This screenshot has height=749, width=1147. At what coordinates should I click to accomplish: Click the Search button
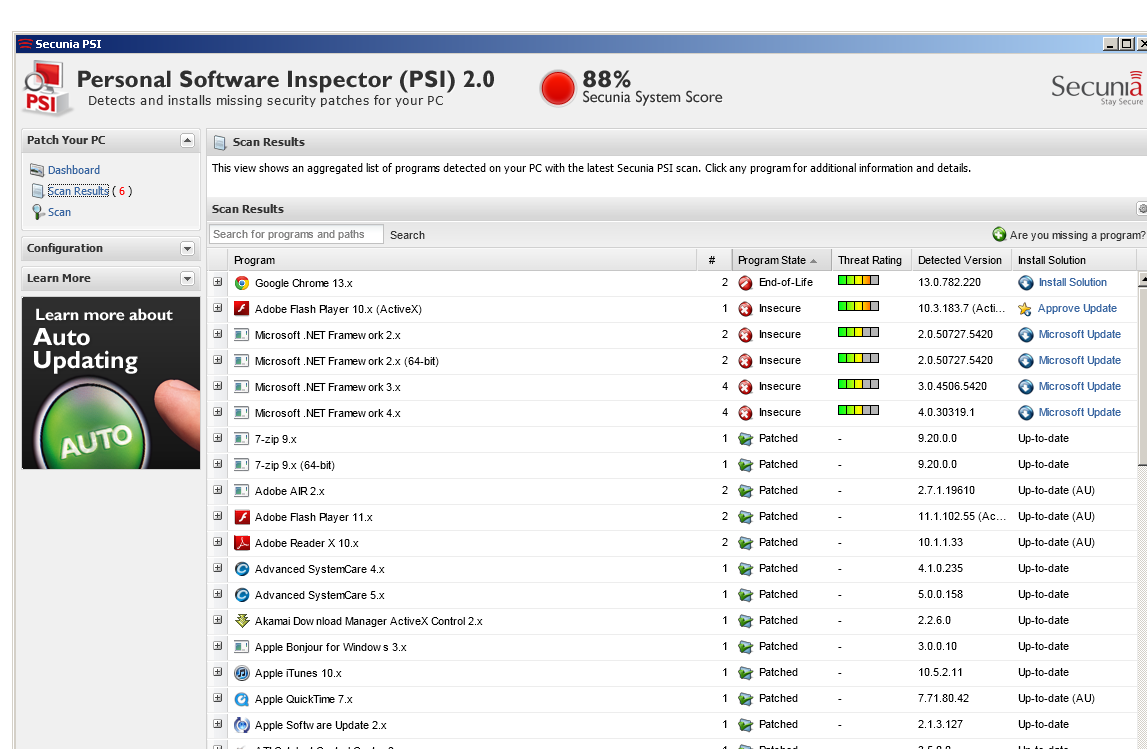click(407, 235)
